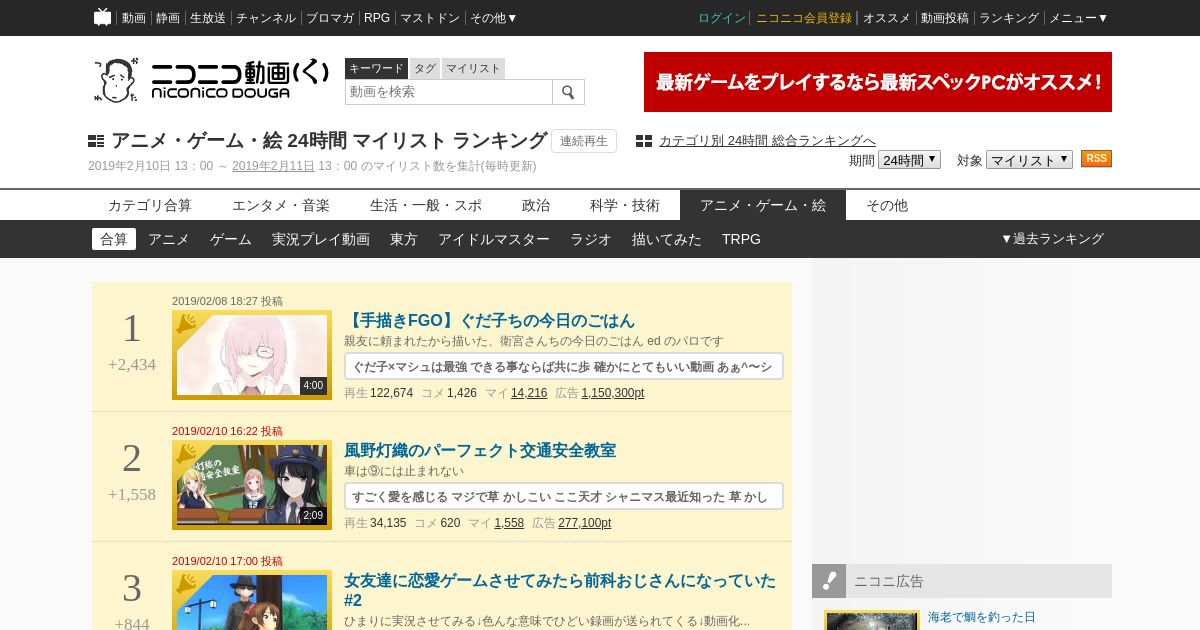
Task: Select the キーワード search tab
Action: tap(376, 68)
